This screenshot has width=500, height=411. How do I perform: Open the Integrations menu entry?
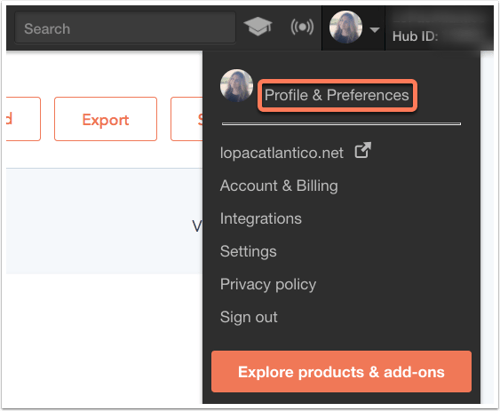point(261,219)
